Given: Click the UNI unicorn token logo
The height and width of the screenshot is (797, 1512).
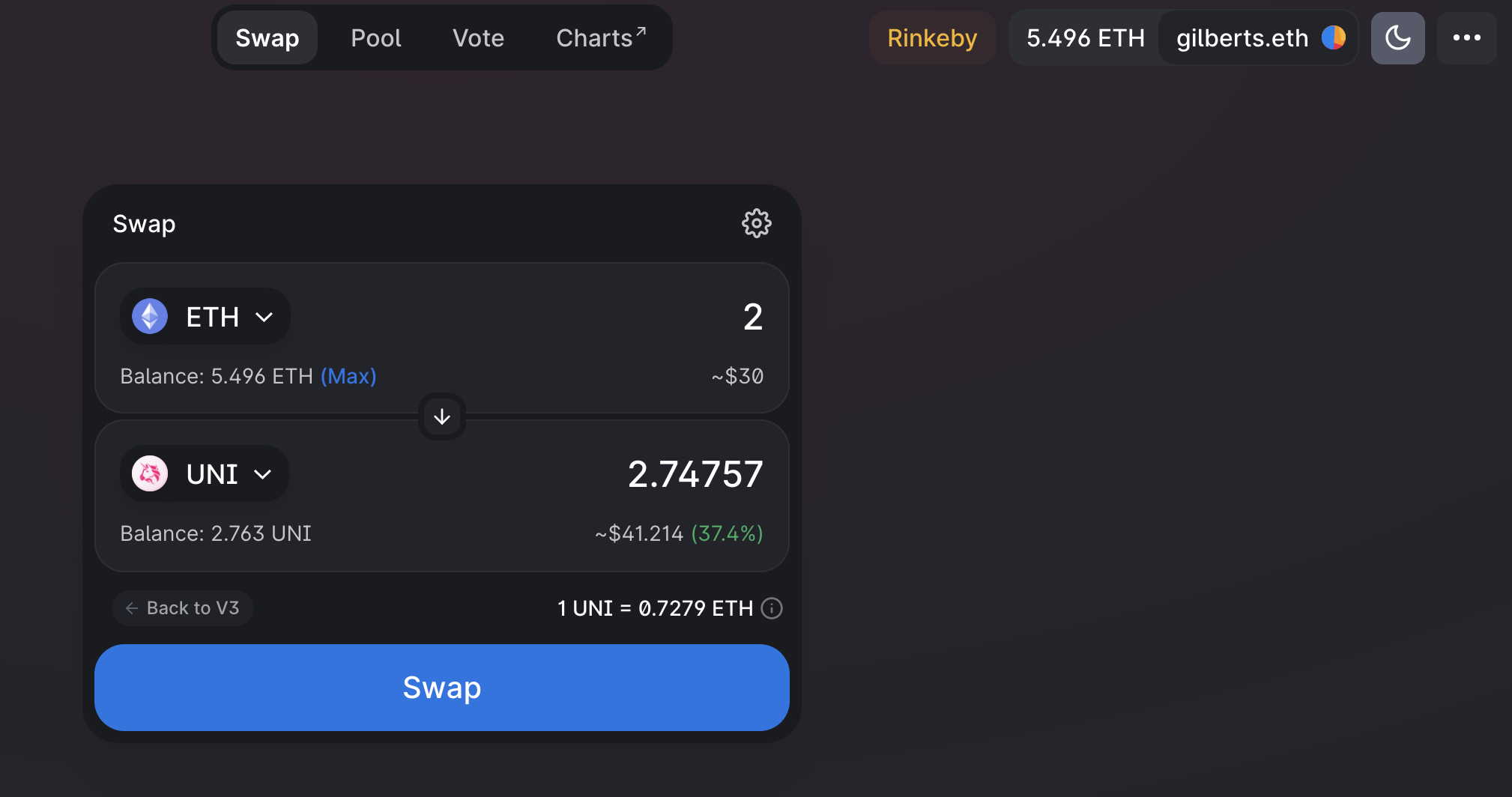Looking at the screenshot, I should tap(150, 473).
